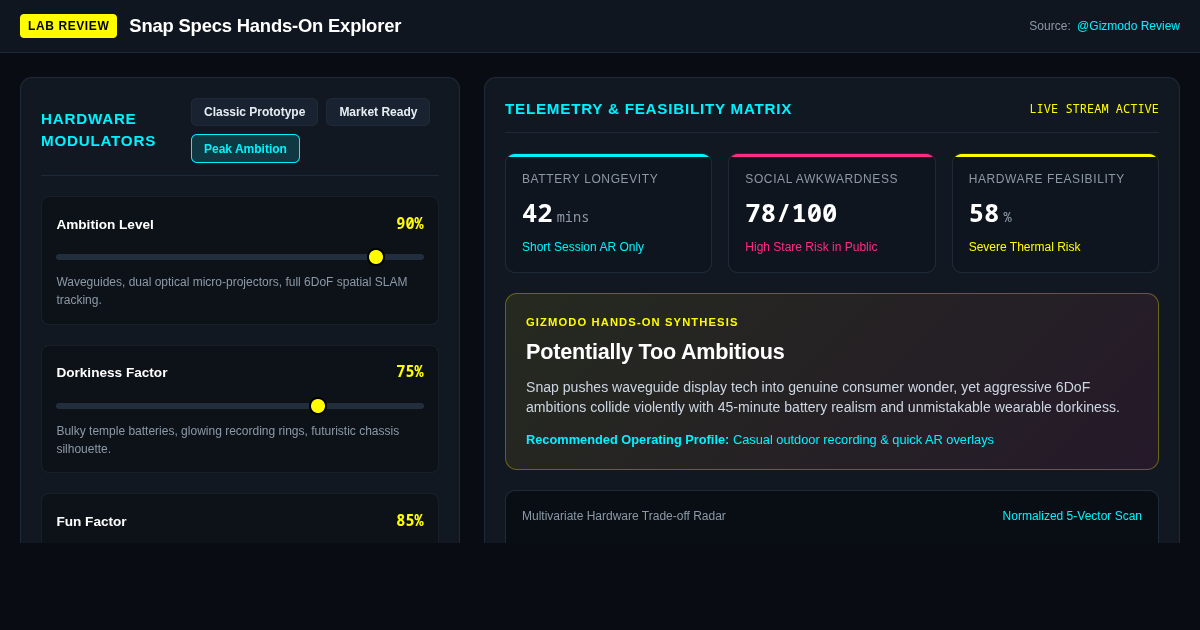Click the Fun Factor label
Screen dimensions: 1200x630
92,521
